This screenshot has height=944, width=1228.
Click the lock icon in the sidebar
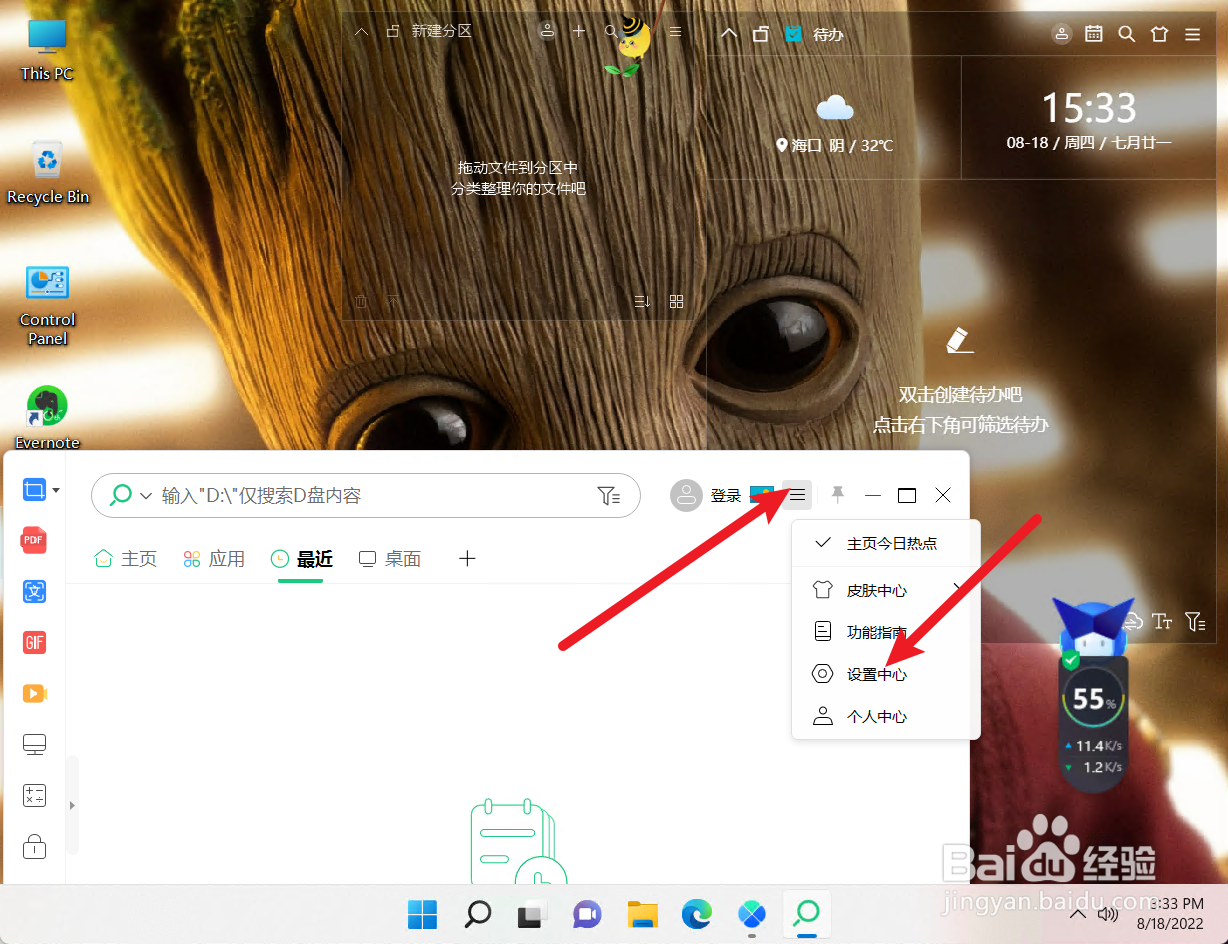pyautogui.click(x=34, y=847)
